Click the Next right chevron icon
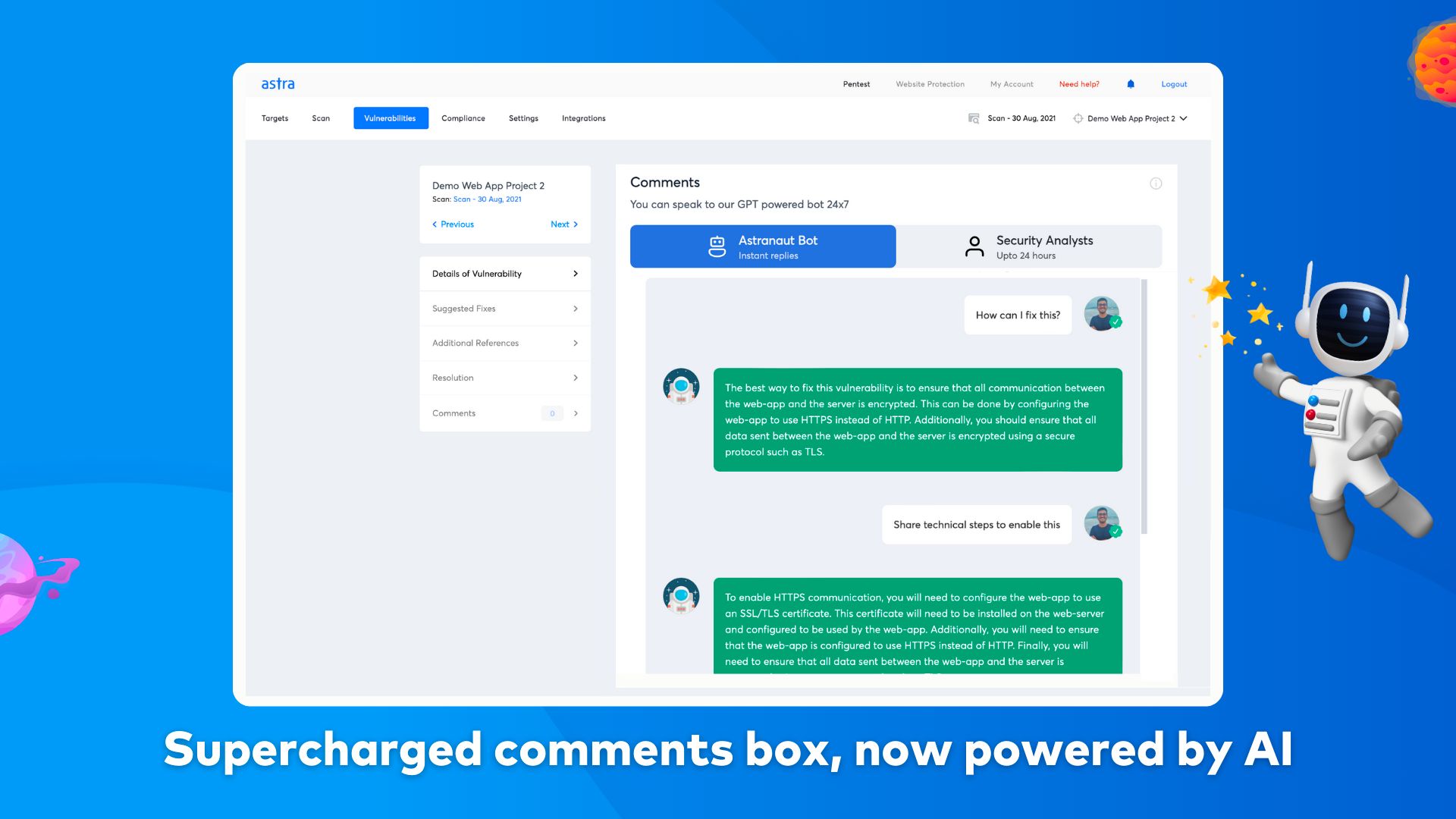 [x=576, y=224]
